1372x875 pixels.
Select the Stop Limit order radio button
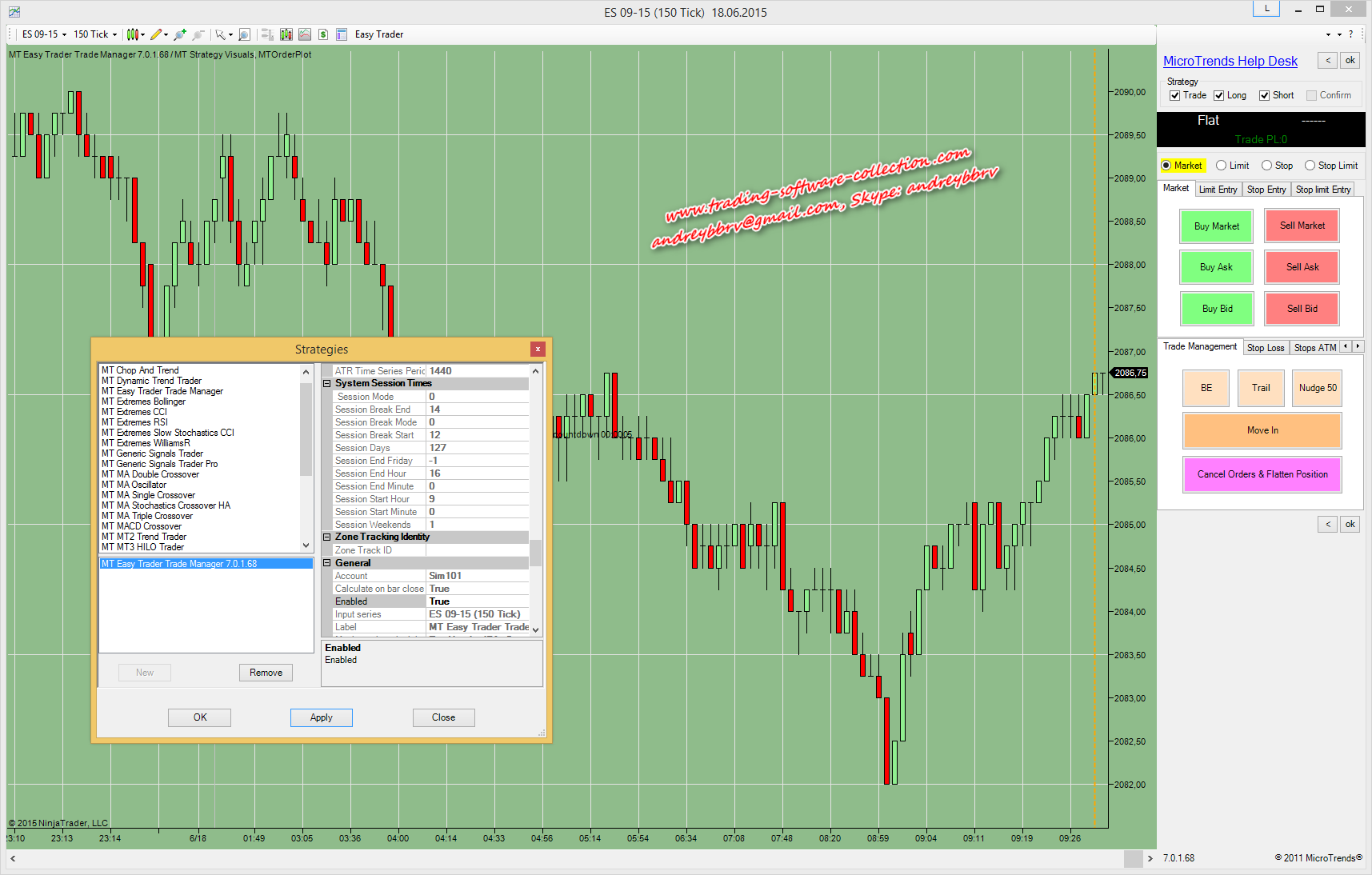pos(1310,166)
